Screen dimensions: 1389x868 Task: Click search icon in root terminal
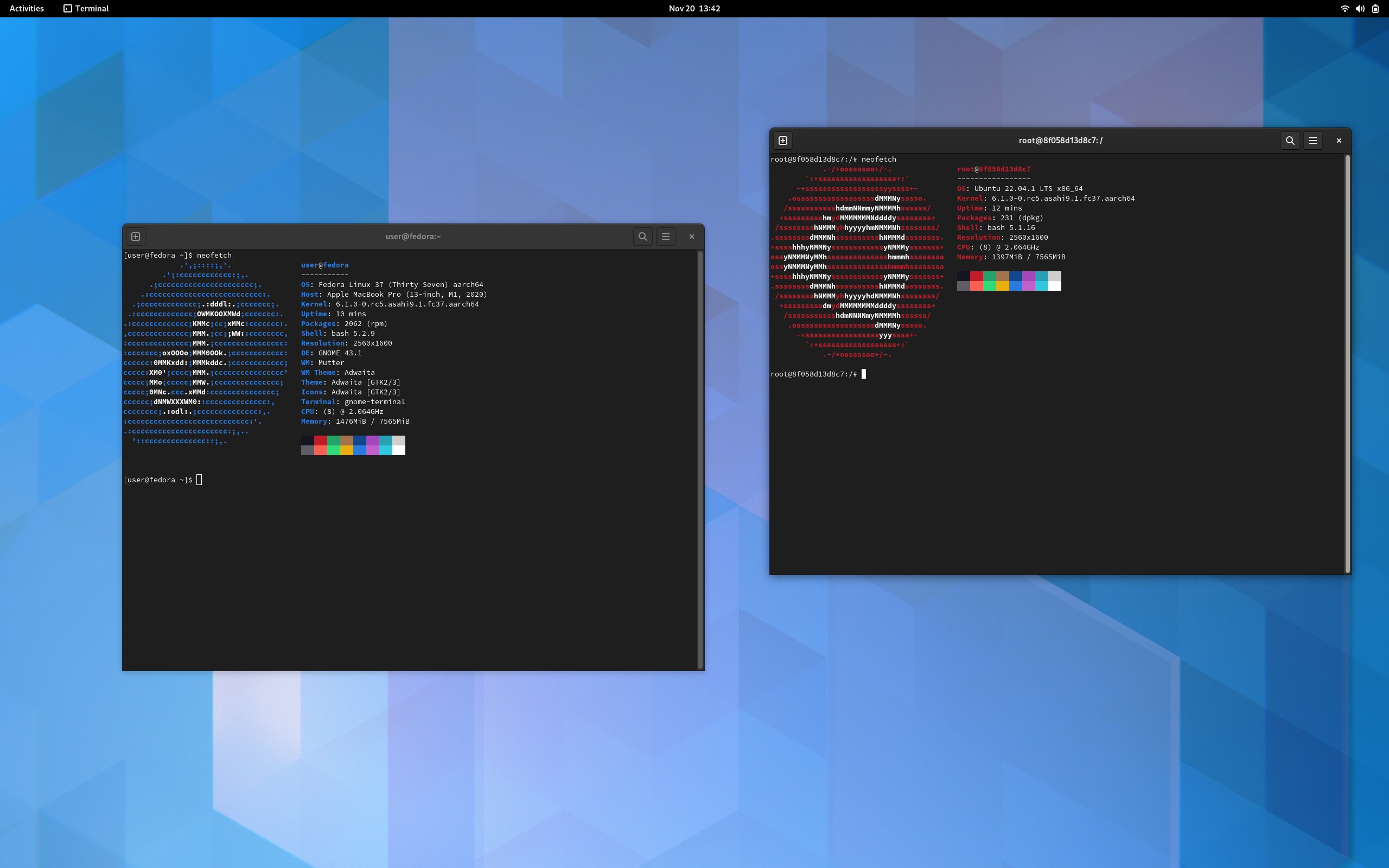(x=1290, y=141)
